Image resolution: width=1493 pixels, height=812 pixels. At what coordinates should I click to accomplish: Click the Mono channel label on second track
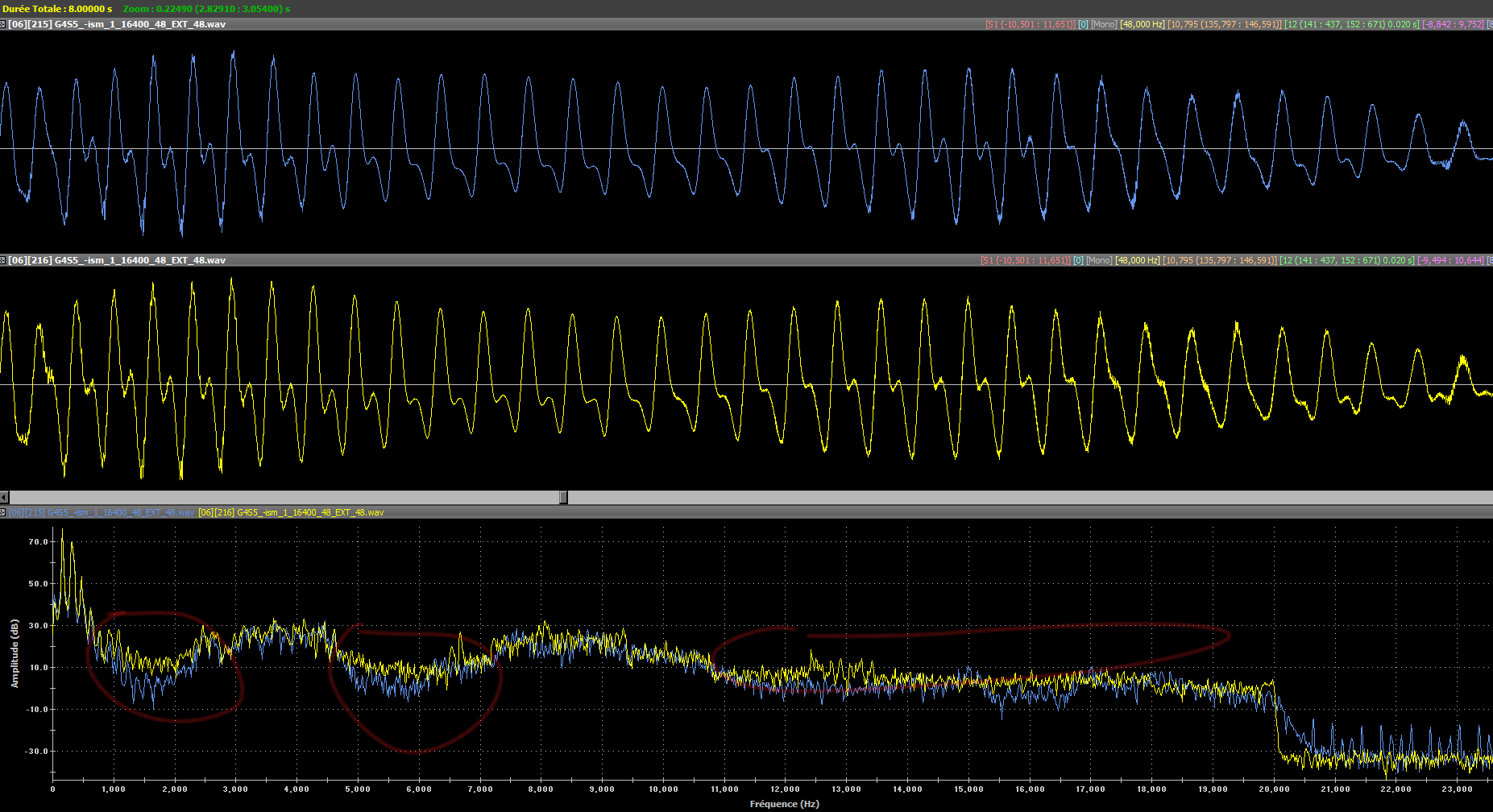click(x=1099, y=260)
